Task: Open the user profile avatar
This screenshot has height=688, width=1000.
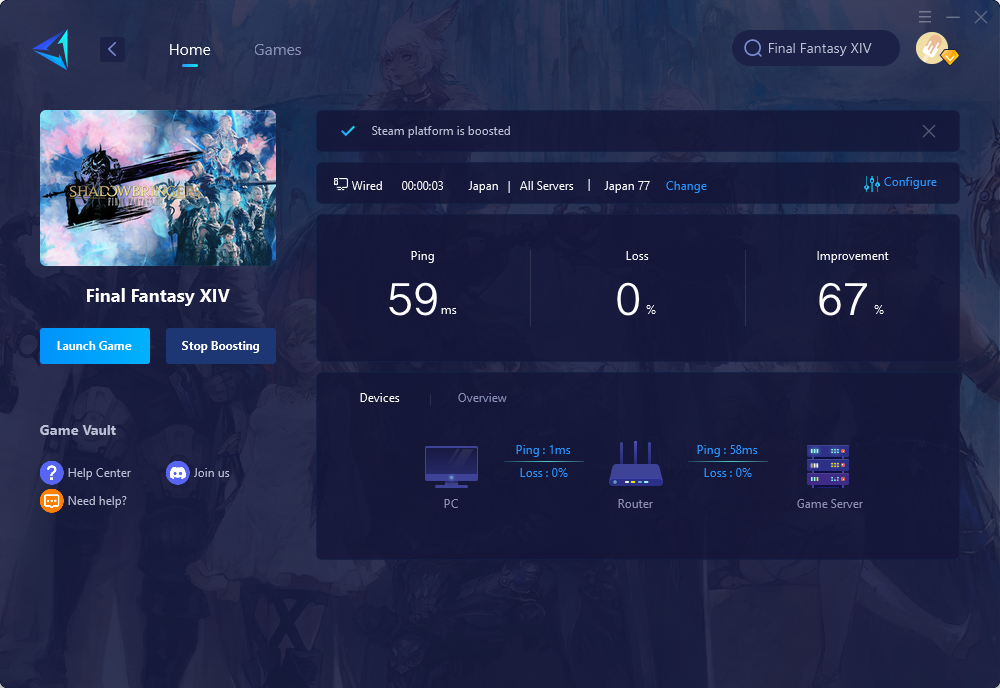Action: click(x=933, y=48)
